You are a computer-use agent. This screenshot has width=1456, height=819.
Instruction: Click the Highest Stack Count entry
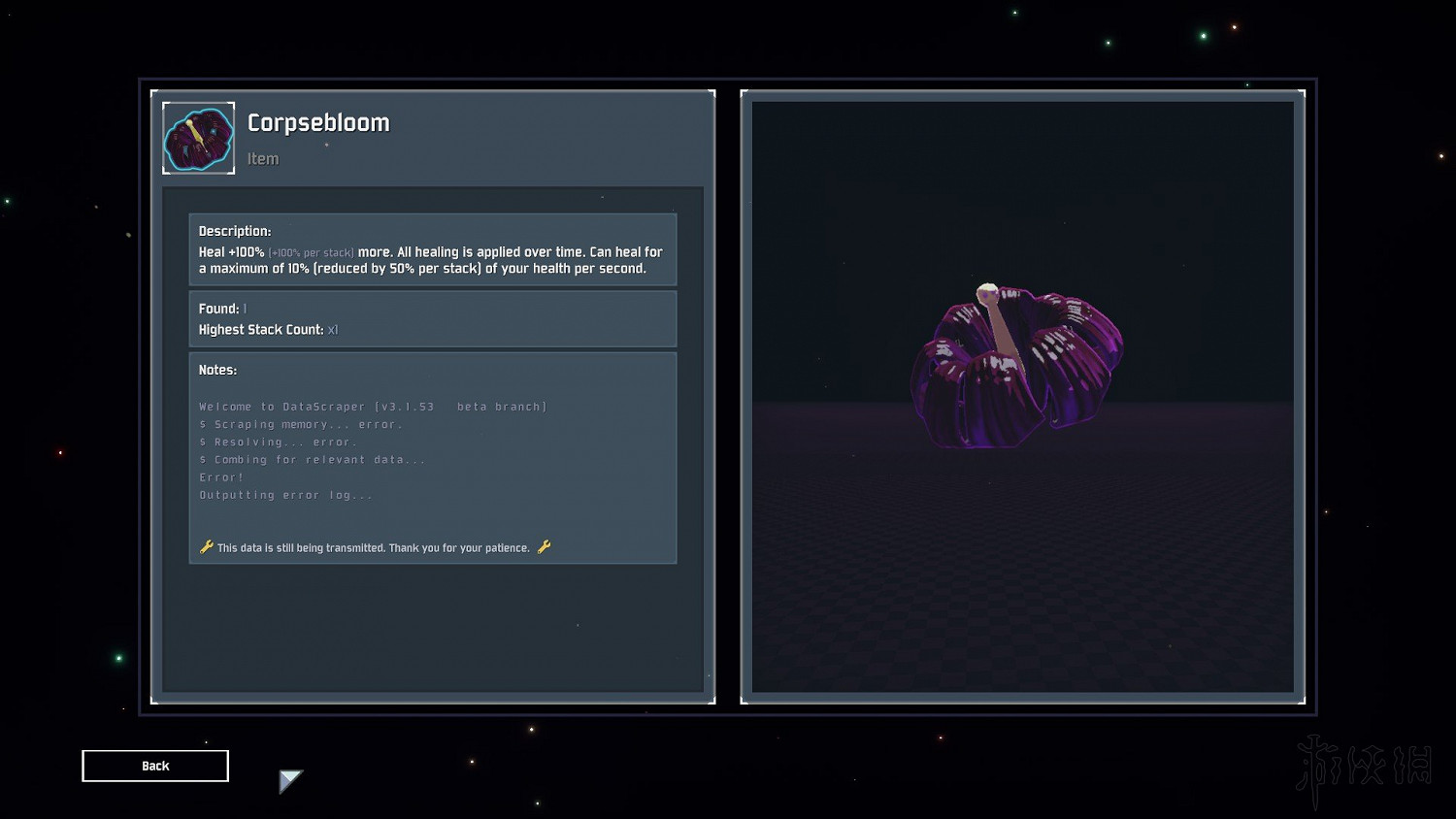(267, 330)
